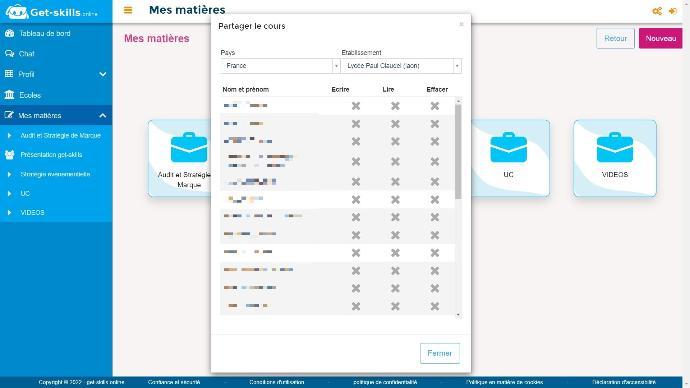Close the Partager le cours dialog with X
690x388 pixels.
(461, 25)
